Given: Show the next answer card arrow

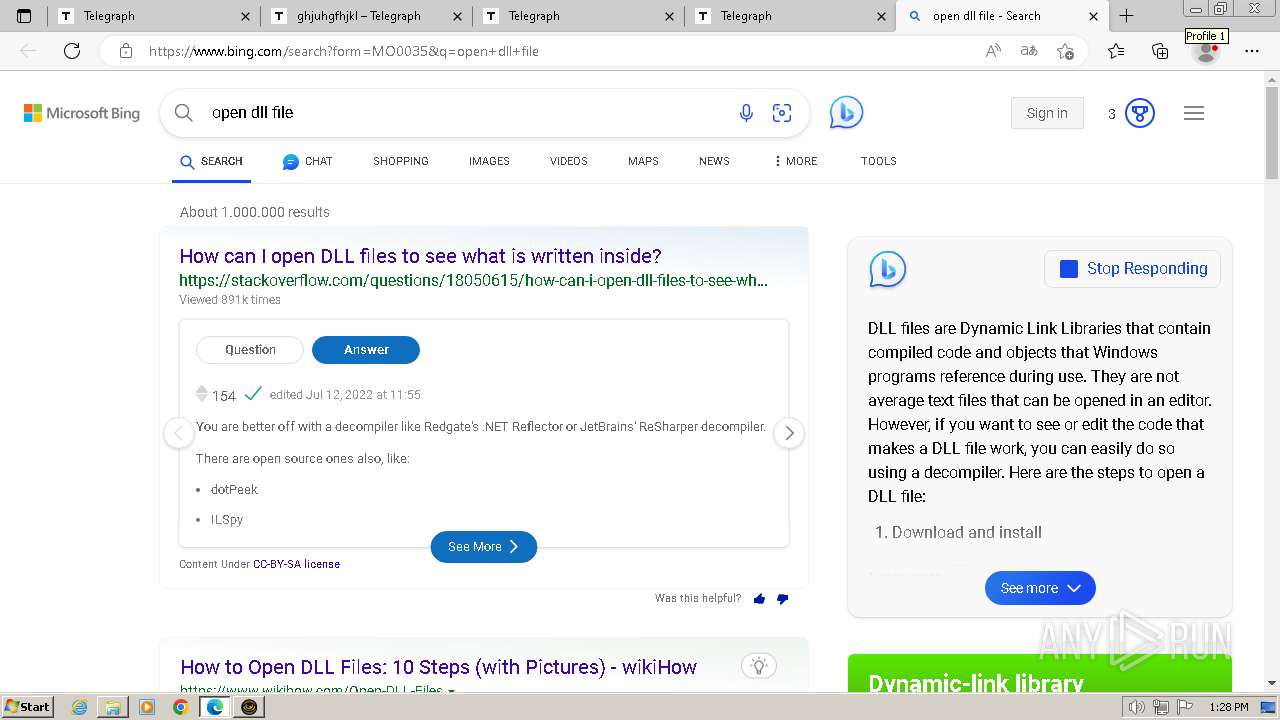Looking at the screenshot, I should tap(789, 433).
